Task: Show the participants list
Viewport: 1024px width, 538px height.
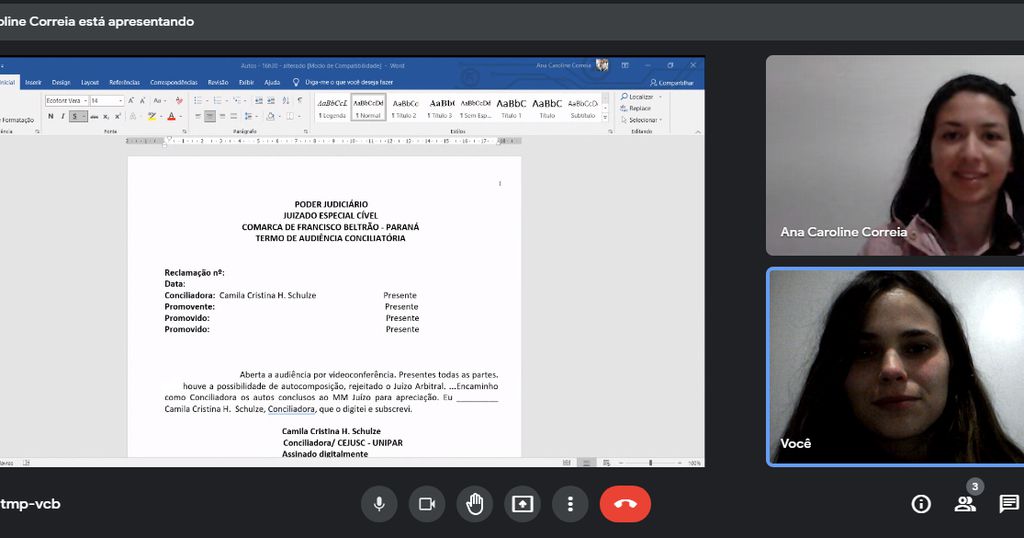Action: (965, 504)
